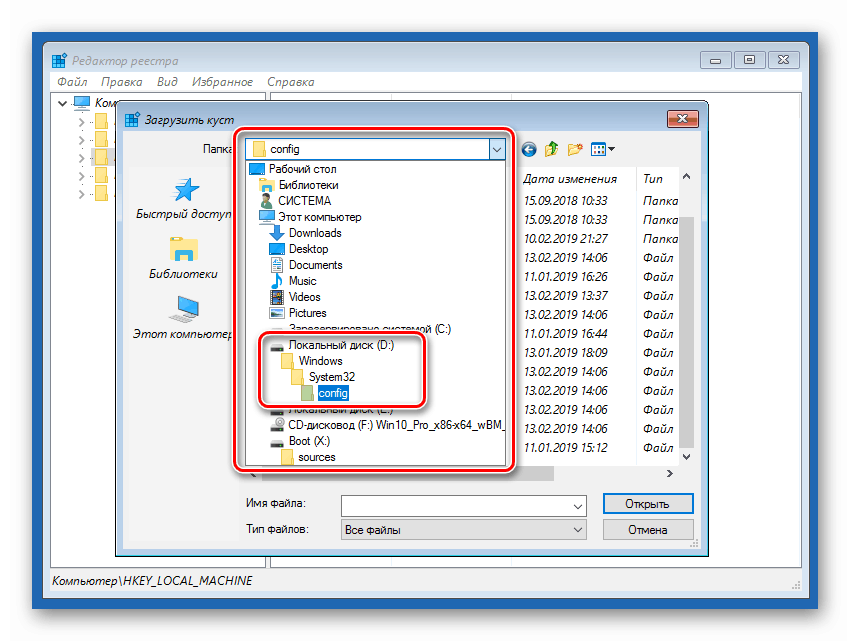Click the Back navigation arrow icon
The height and width of the screenshot is (641, 850).
pyautogui.click(x=529, y=149)
